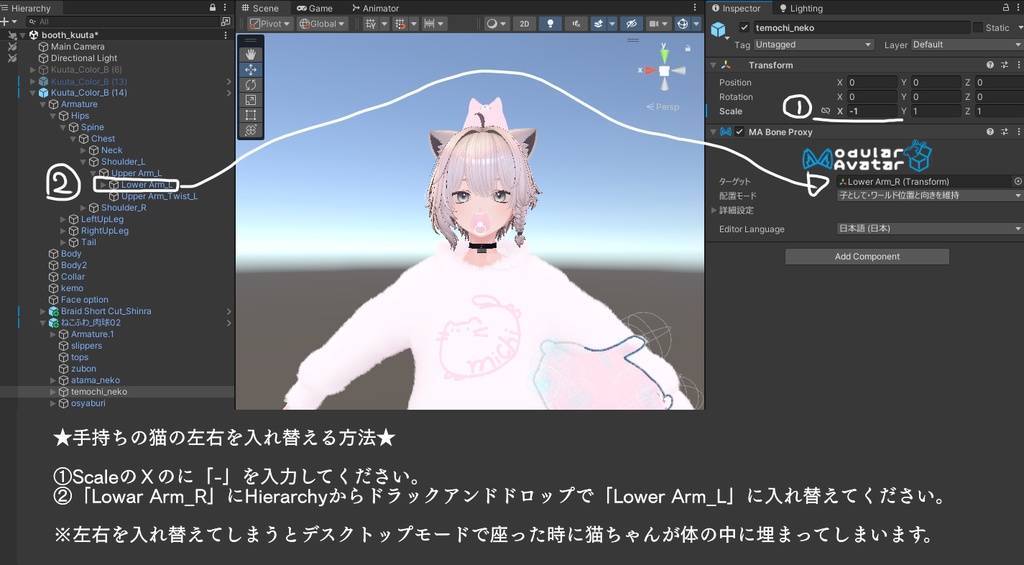Select the Scale tool in Scene toolbar
Viewport: 1024px width, 565px height.
tap(251, 100)
